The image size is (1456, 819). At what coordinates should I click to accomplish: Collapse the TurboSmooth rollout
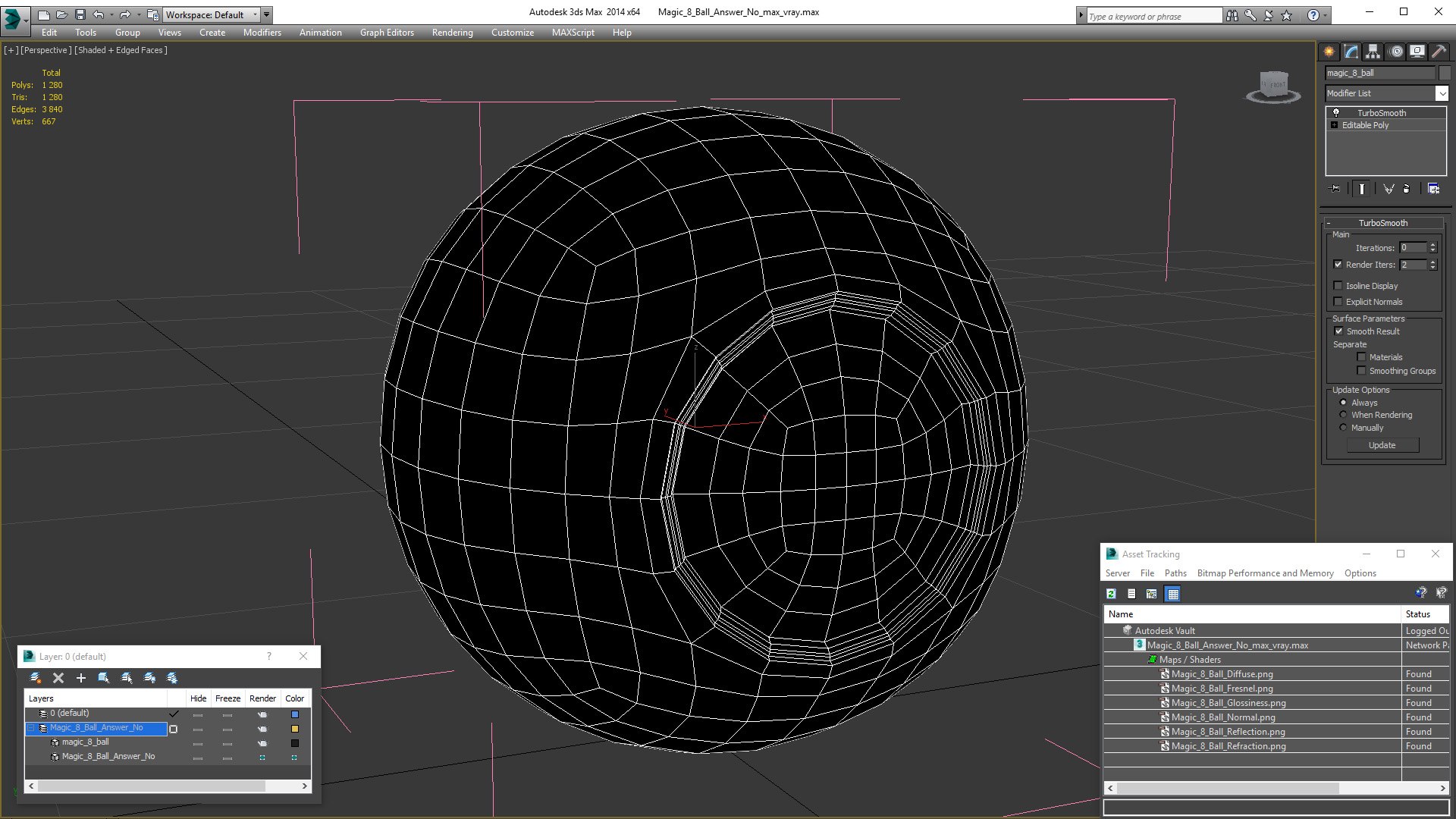(1329, 223)
